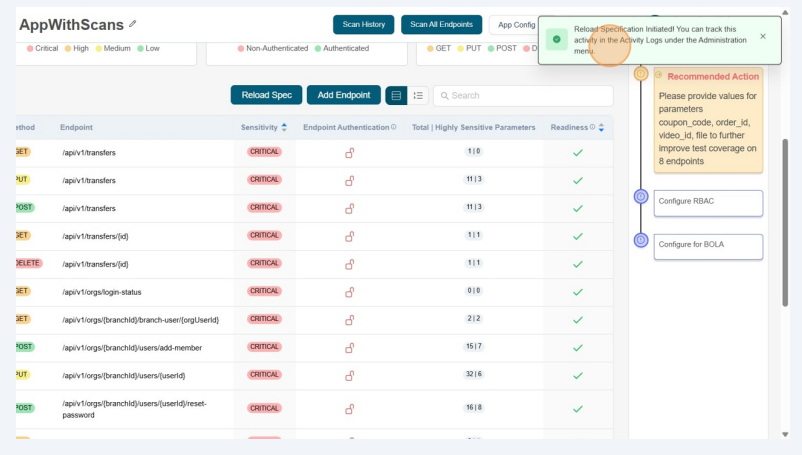Screen dimensions: 802x455
Task: Toggle High legend item
Action: pyautogui.click(x=77, y=48)
